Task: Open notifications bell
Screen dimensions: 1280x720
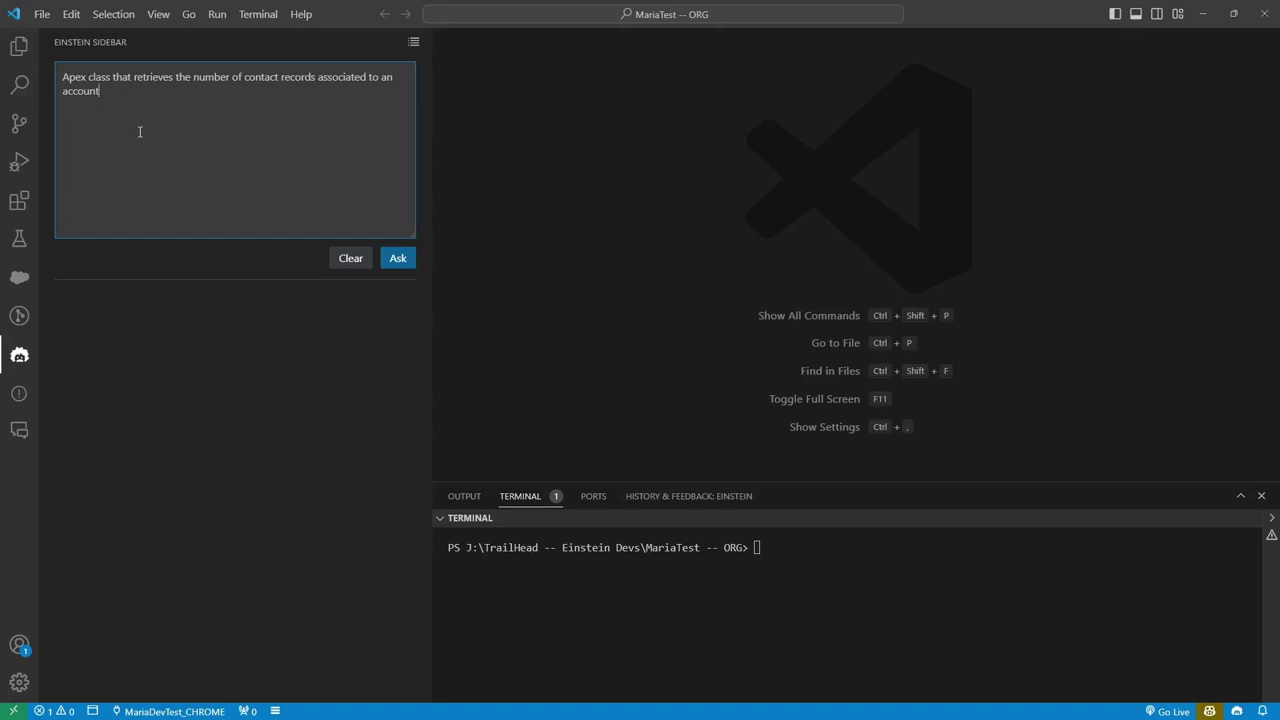Action: coord(1262,711)
